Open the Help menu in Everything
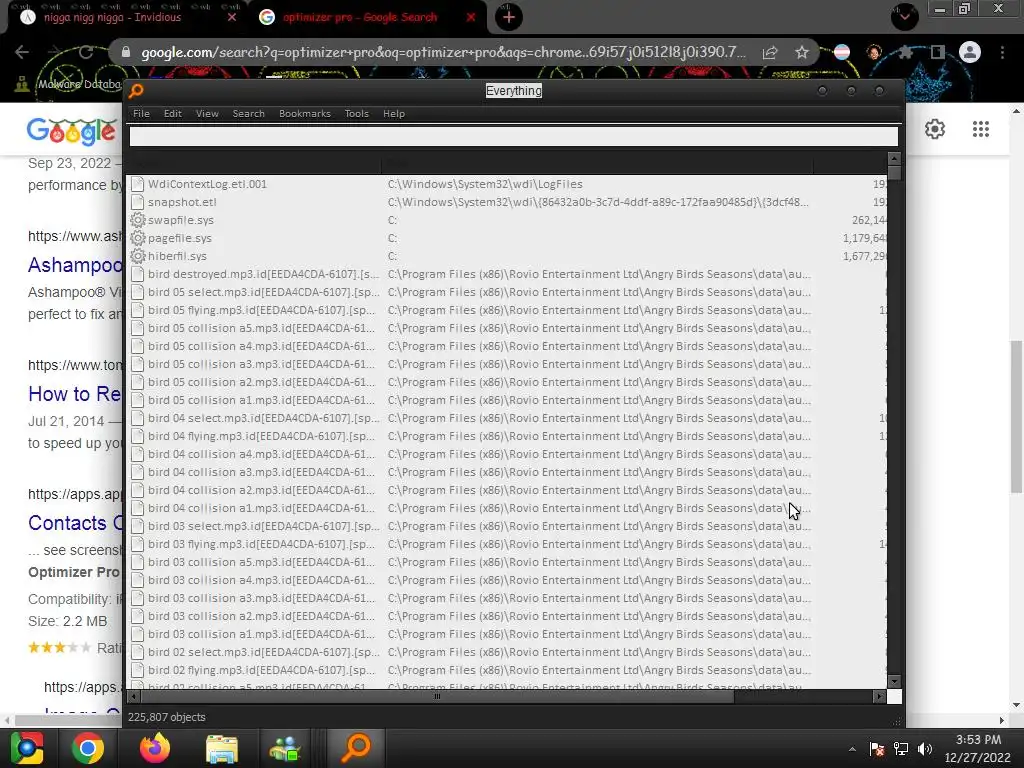This screenshot has width=1024, height=768. tap(394, 114)
